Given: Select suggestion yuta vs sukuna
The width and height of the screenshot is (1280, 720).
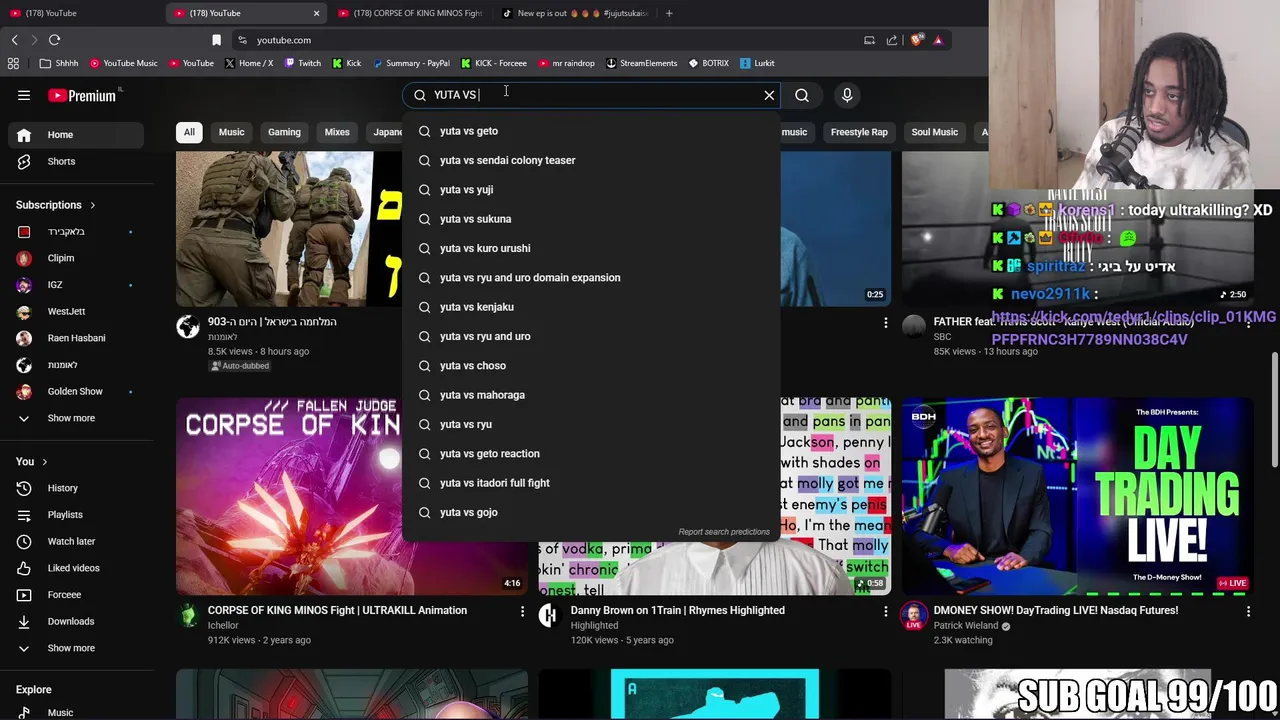Looking at the screenshot, I should coord(591,219).
